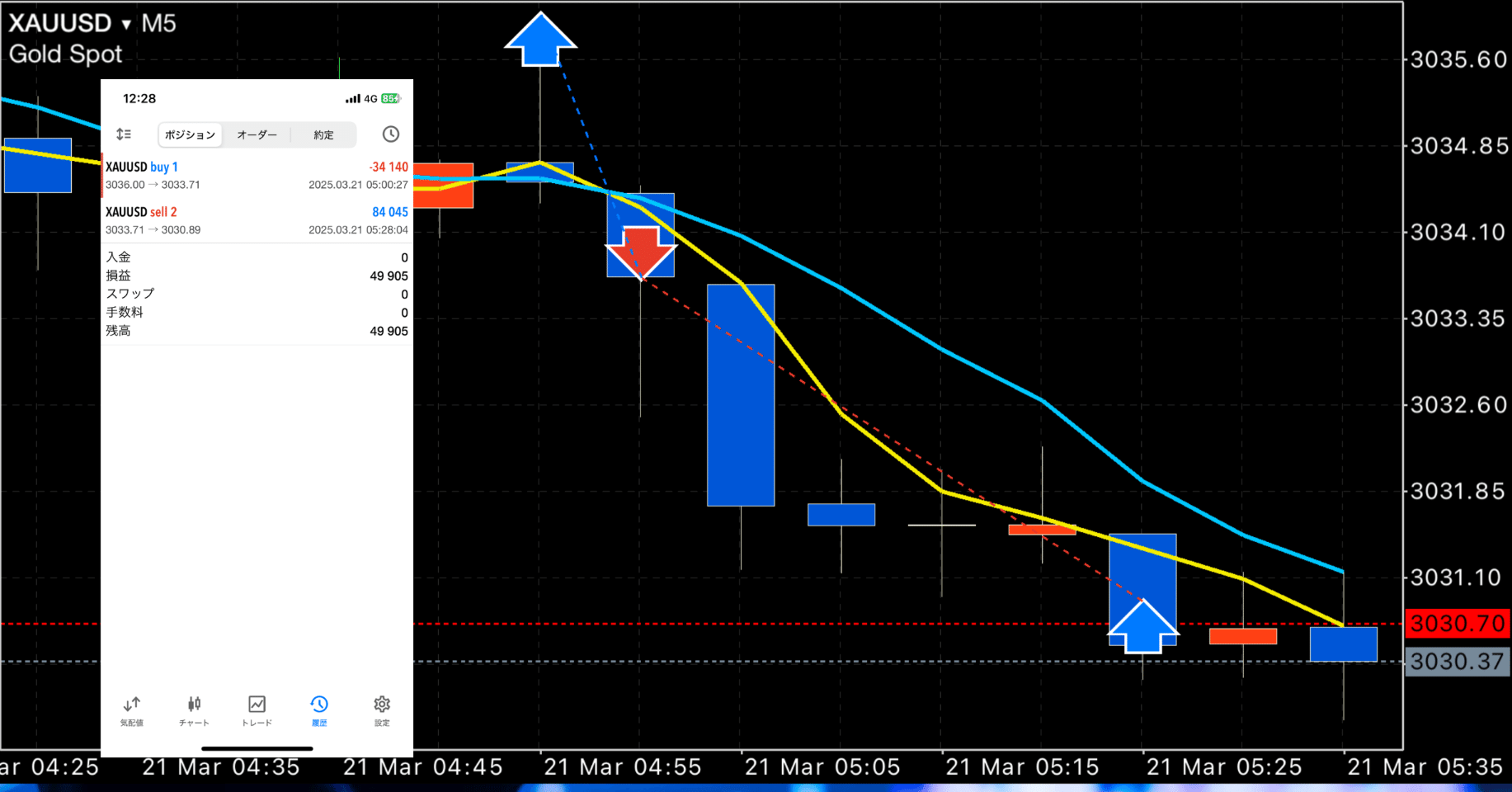The width and height of the screenshot is (1512, 792).
Task: Select the M5 timeframe label
Action: pyautogui.click(x=158, y=23)
